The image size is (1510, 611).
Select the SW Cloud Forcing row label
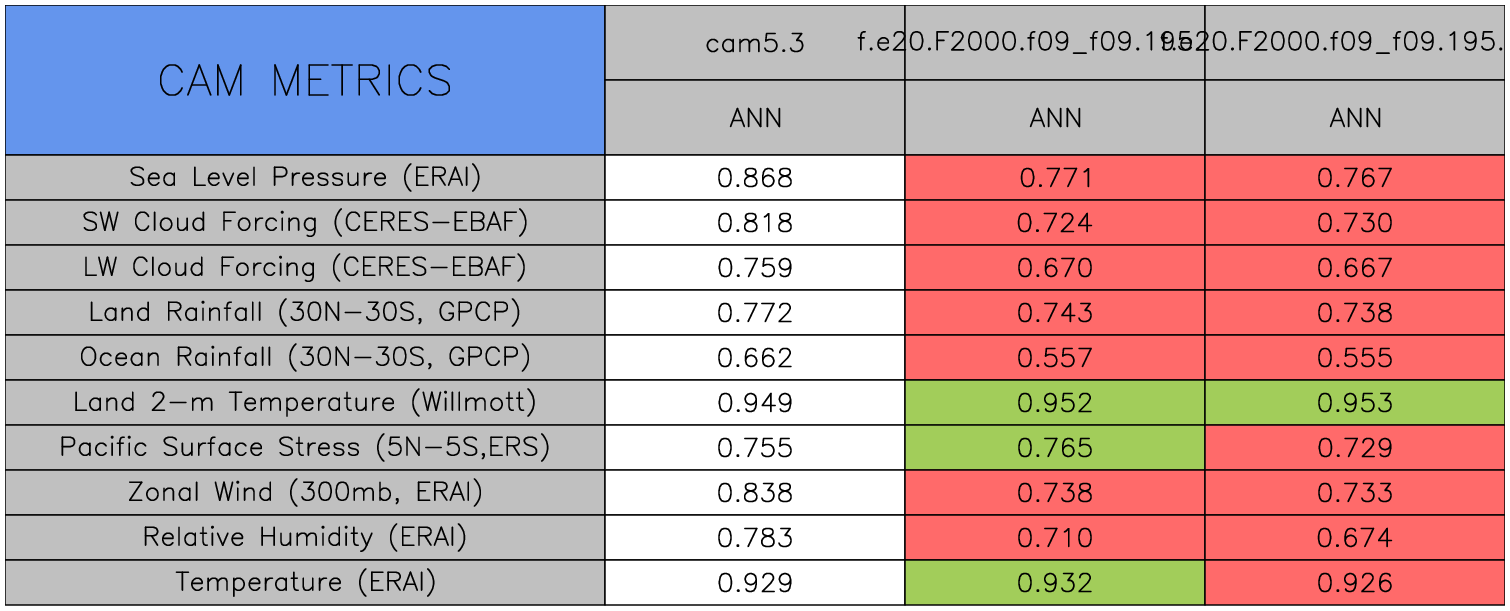pos(305,222)
